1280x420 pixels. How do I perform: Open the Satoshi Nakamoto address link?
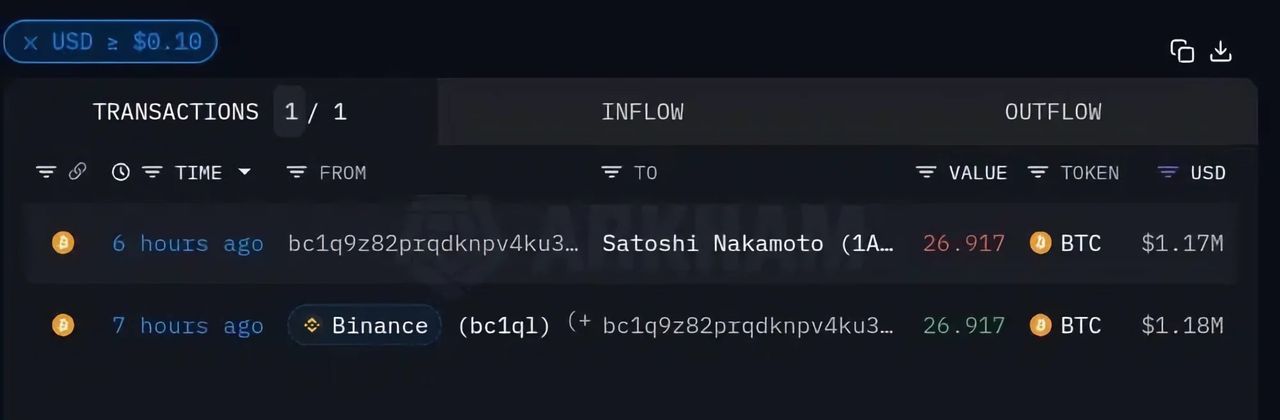pyautogui.click(x=748, y=243)
